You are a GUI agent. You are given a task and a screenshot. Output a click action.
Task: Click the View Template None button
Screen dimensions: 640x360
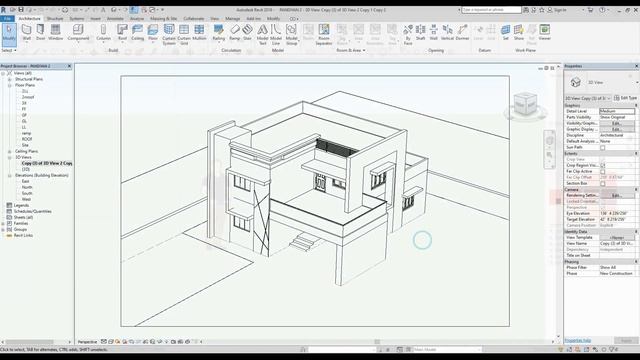[617, 238]
